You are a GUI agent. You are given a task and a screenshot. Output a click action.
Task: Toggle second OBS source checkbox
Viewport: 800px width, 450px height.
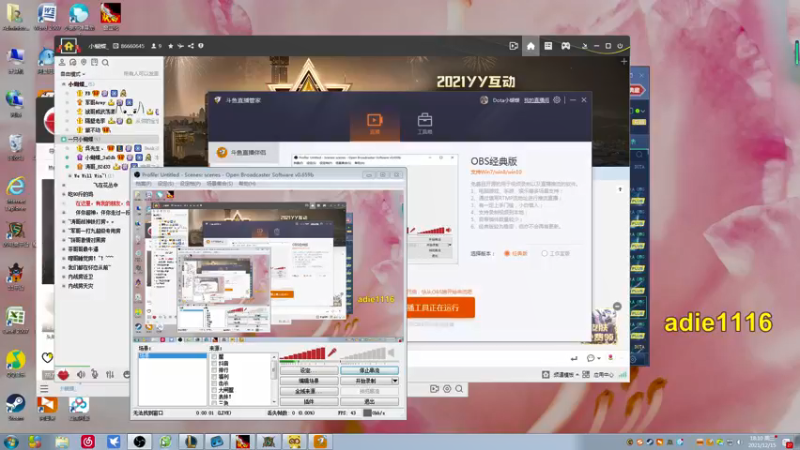(214, 363)
